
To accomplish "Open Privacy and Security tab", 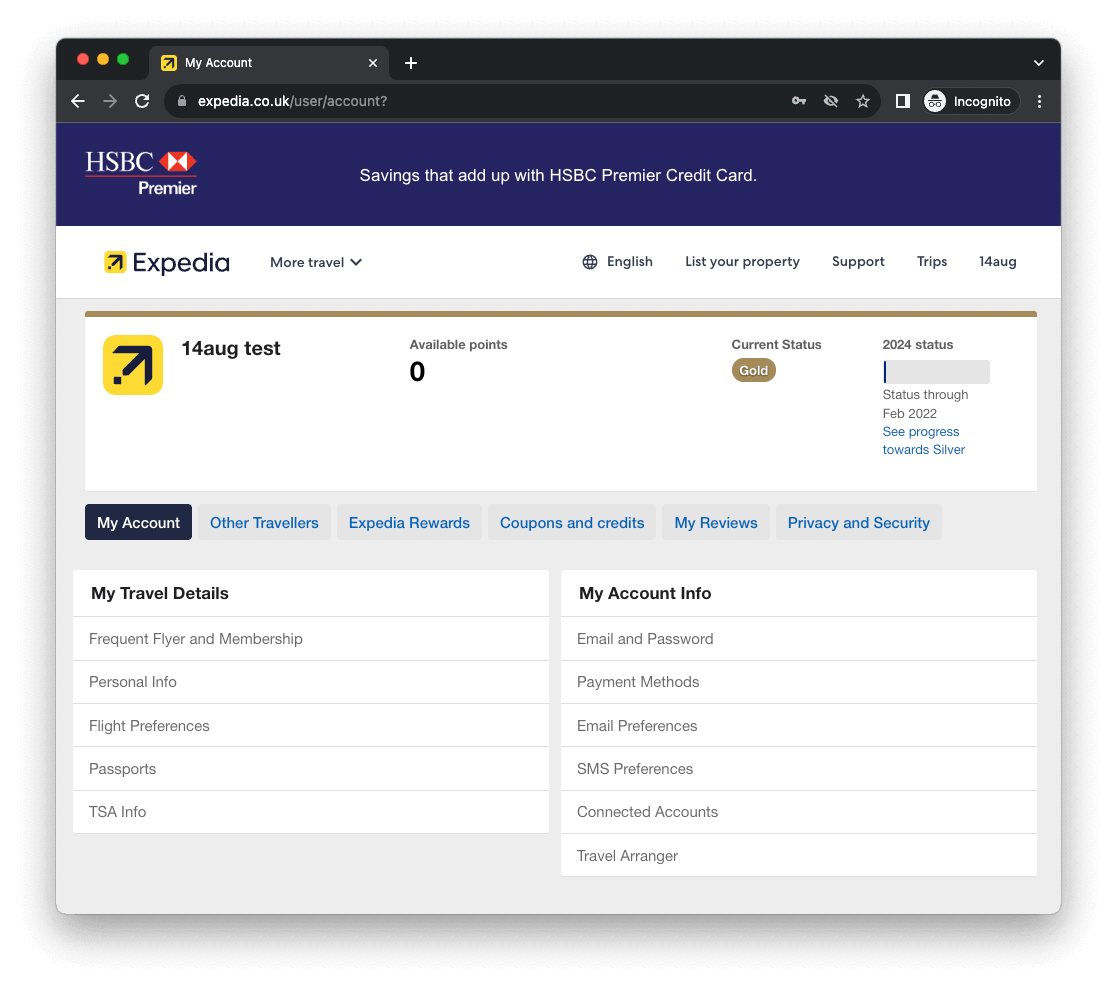I will [x=858, y=522].
